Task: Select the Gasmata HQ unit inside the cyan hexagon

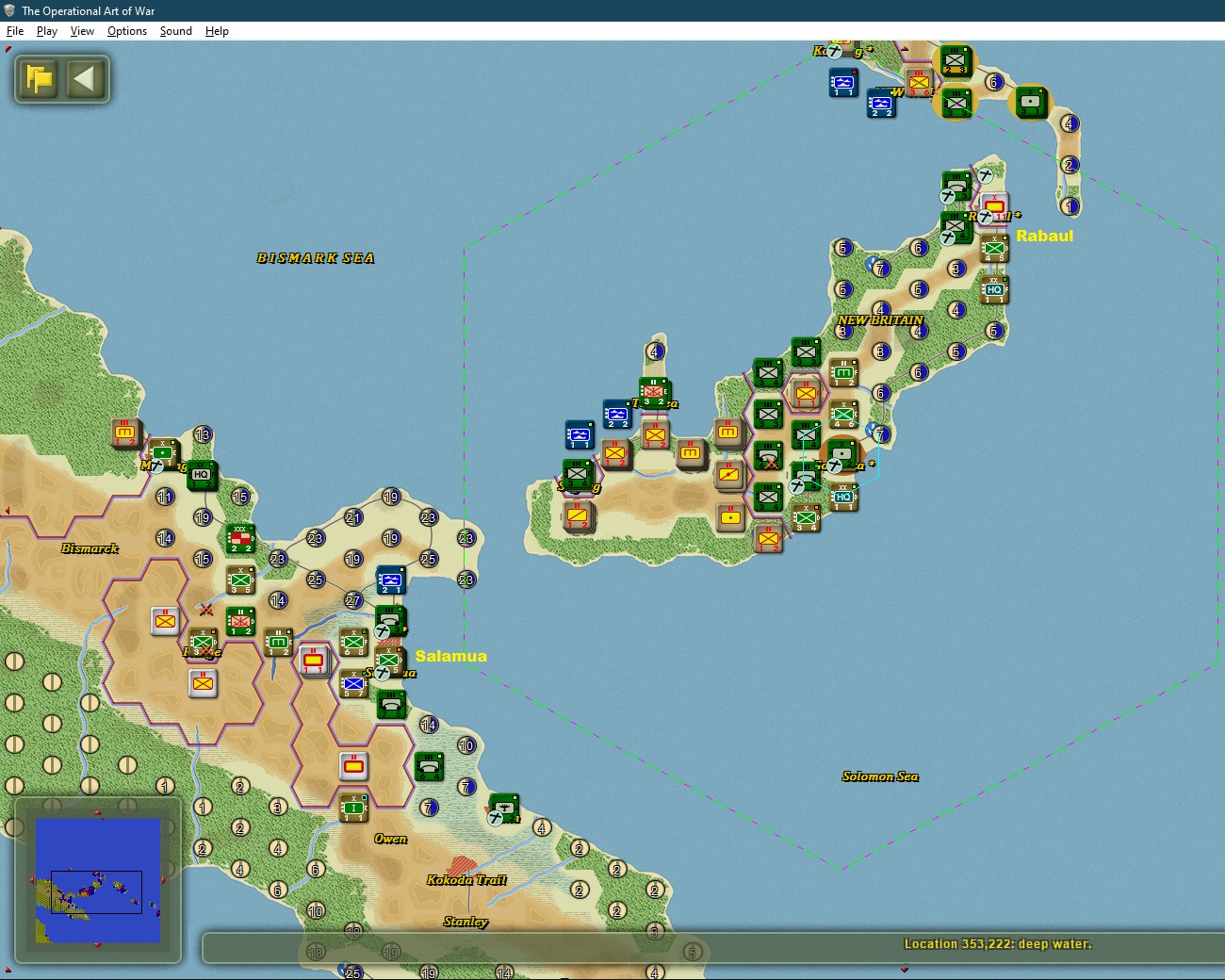Action: pyautogui.click(x=843, y=498)
